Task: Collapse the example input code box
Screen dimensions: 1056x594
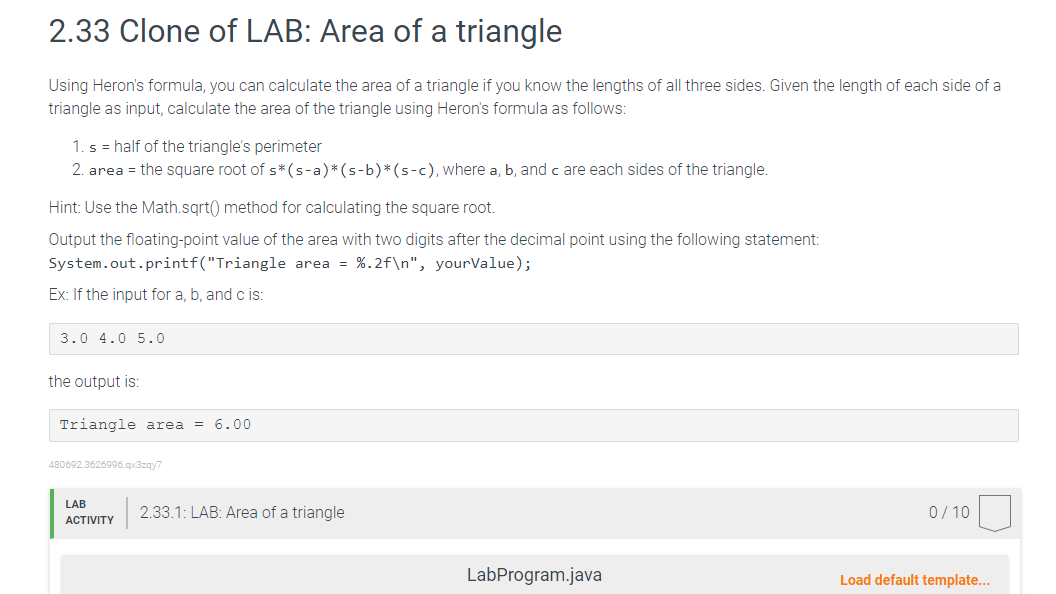Action: [x=532, y=338]
